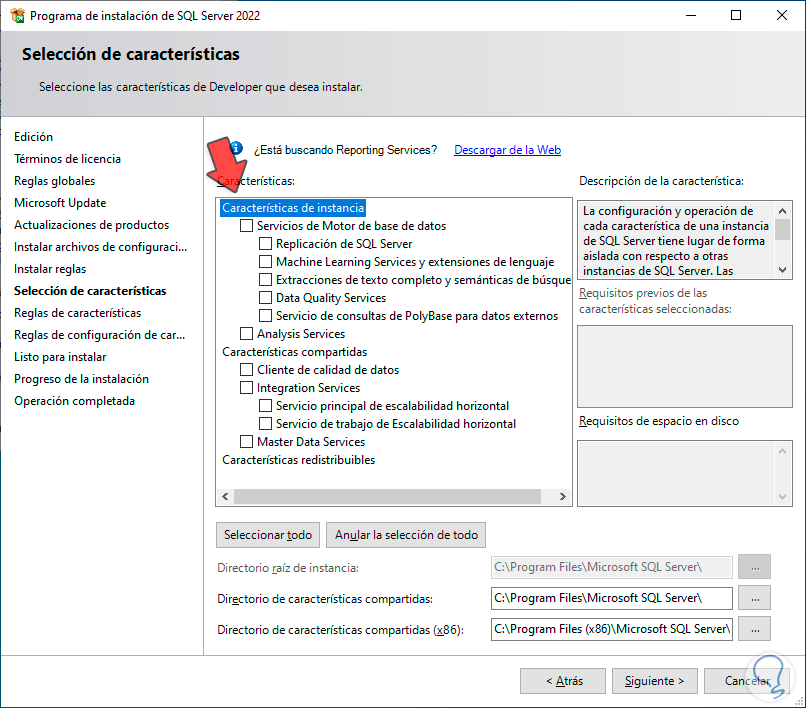Viewport: 806px width, 708px height.
Task: Select the Actualizaciones de productos step
Action: 91,225
